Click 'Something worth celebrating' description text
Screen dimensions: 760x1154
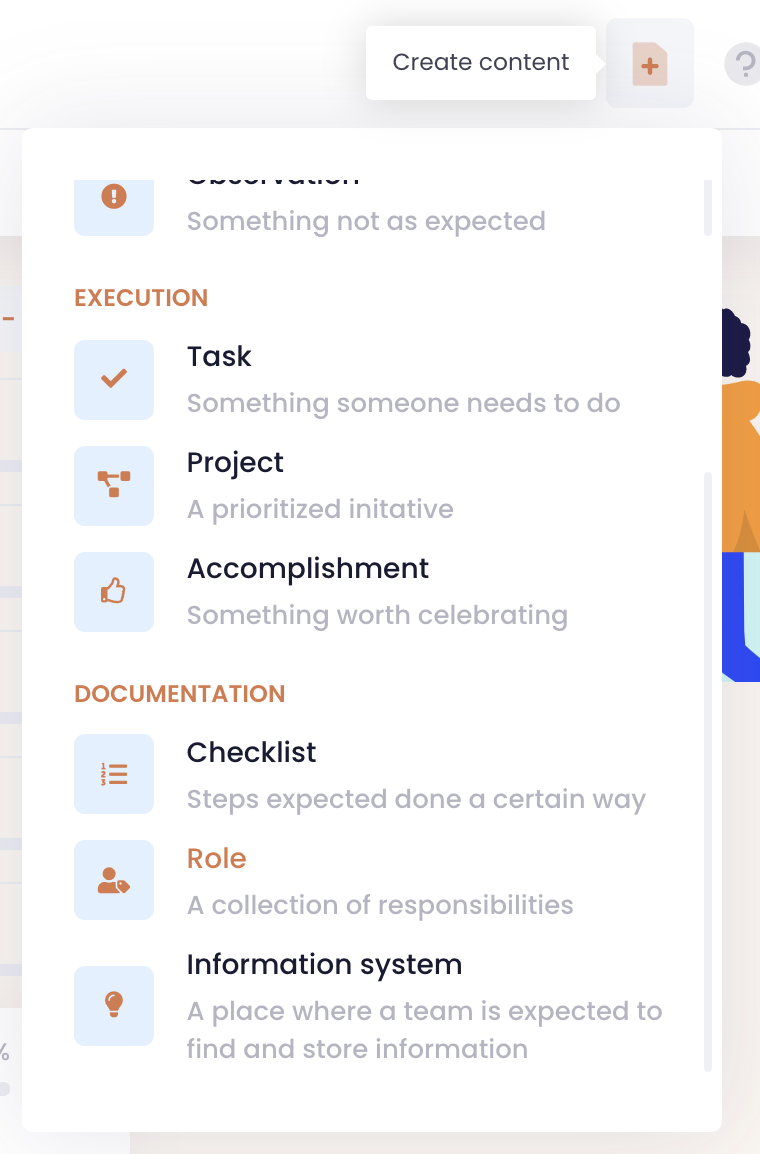click(377, 615)
